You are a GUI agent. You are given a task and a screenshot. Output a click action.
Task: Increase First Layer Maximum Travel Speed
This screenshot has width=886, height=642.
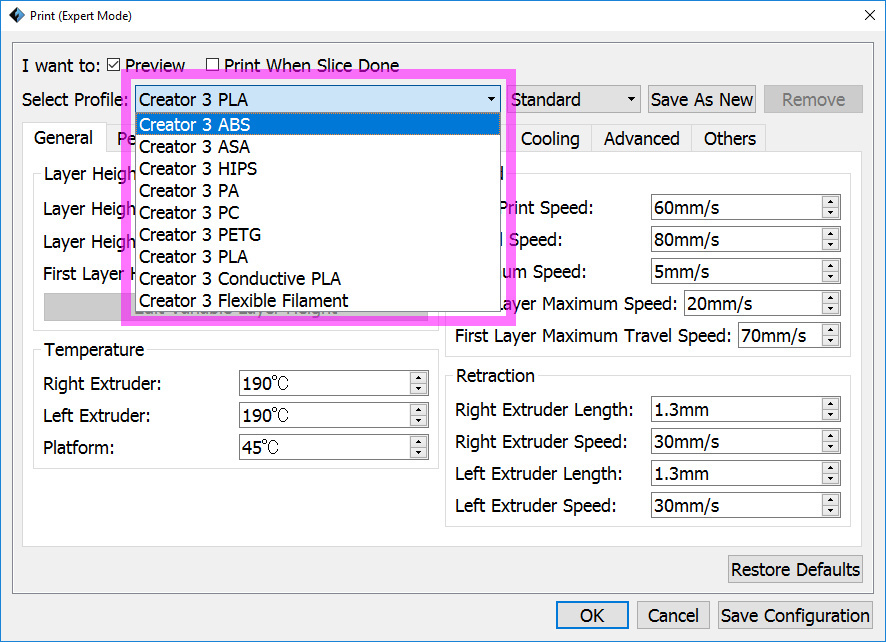pos(831,329)
